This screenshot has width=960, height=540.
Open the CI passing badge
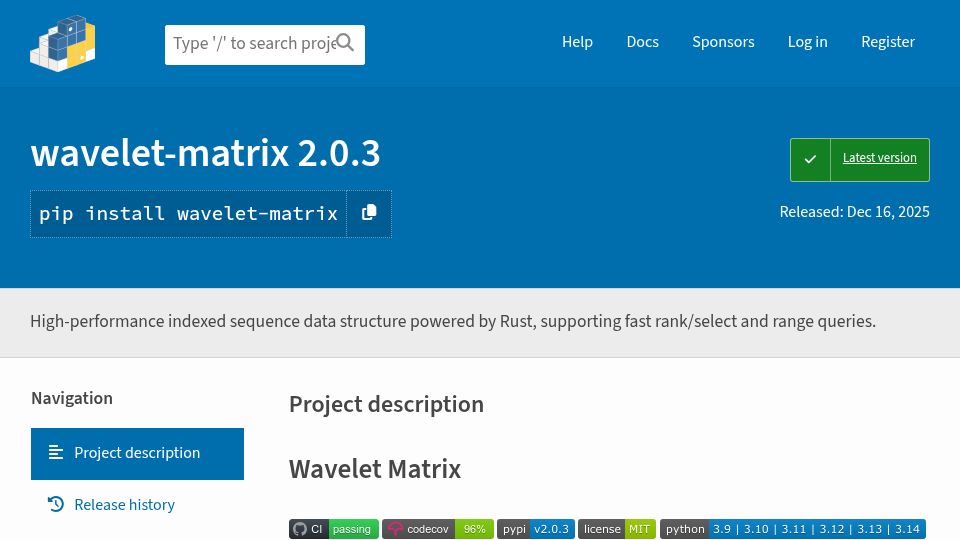[x=334, y=529]
